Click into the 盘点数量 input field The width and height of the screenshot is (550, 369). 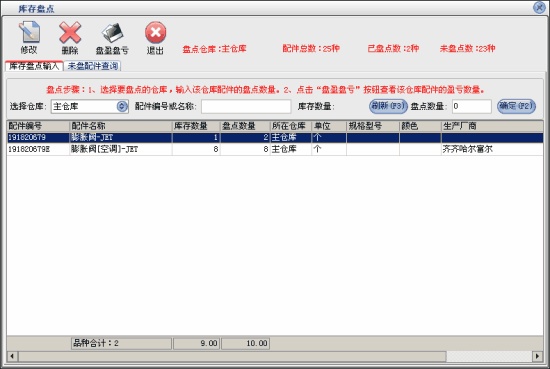pyautogui.click(x=471, y=106)
